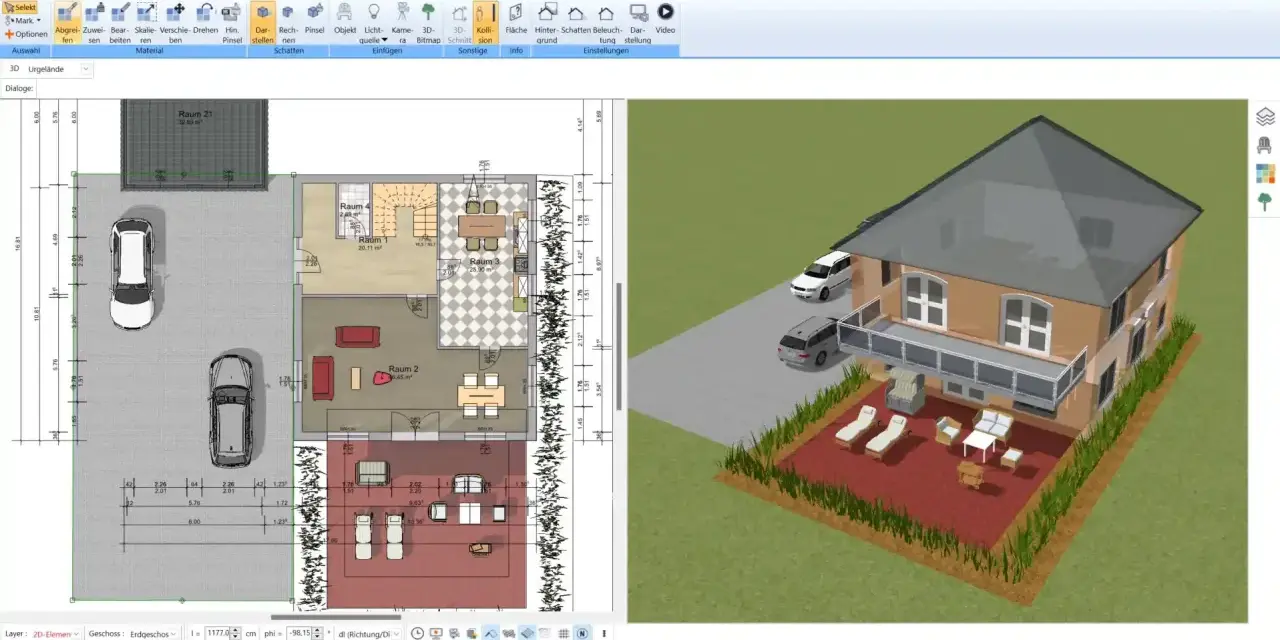Open Beleuchtung settings
The height and width of the screenshot is (640, 1280).
pos(607,22)
